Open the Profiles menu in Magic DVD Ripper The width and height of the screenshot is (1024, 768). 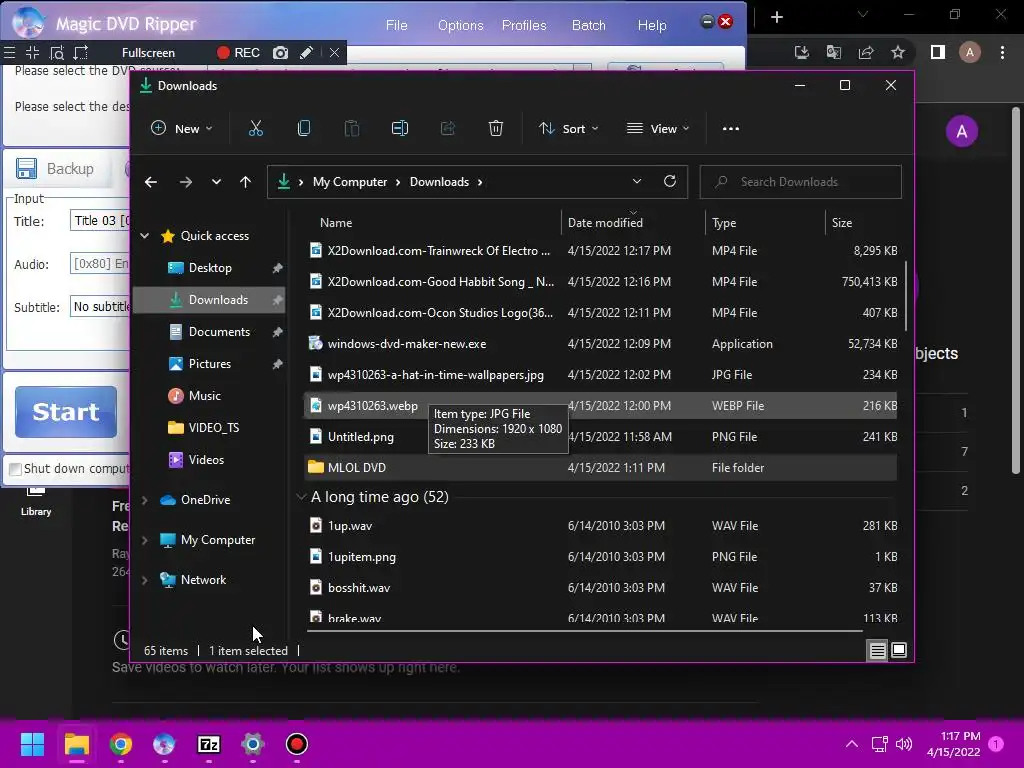524,25
